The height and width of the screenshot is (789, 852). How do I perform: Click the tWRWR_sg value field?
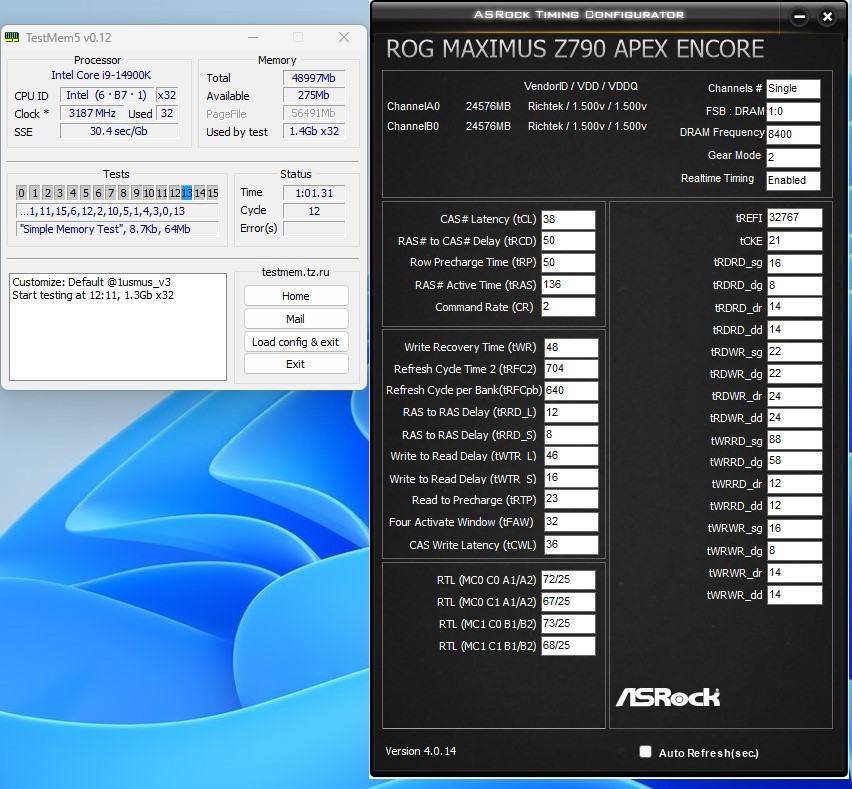(x=794, y=528)
